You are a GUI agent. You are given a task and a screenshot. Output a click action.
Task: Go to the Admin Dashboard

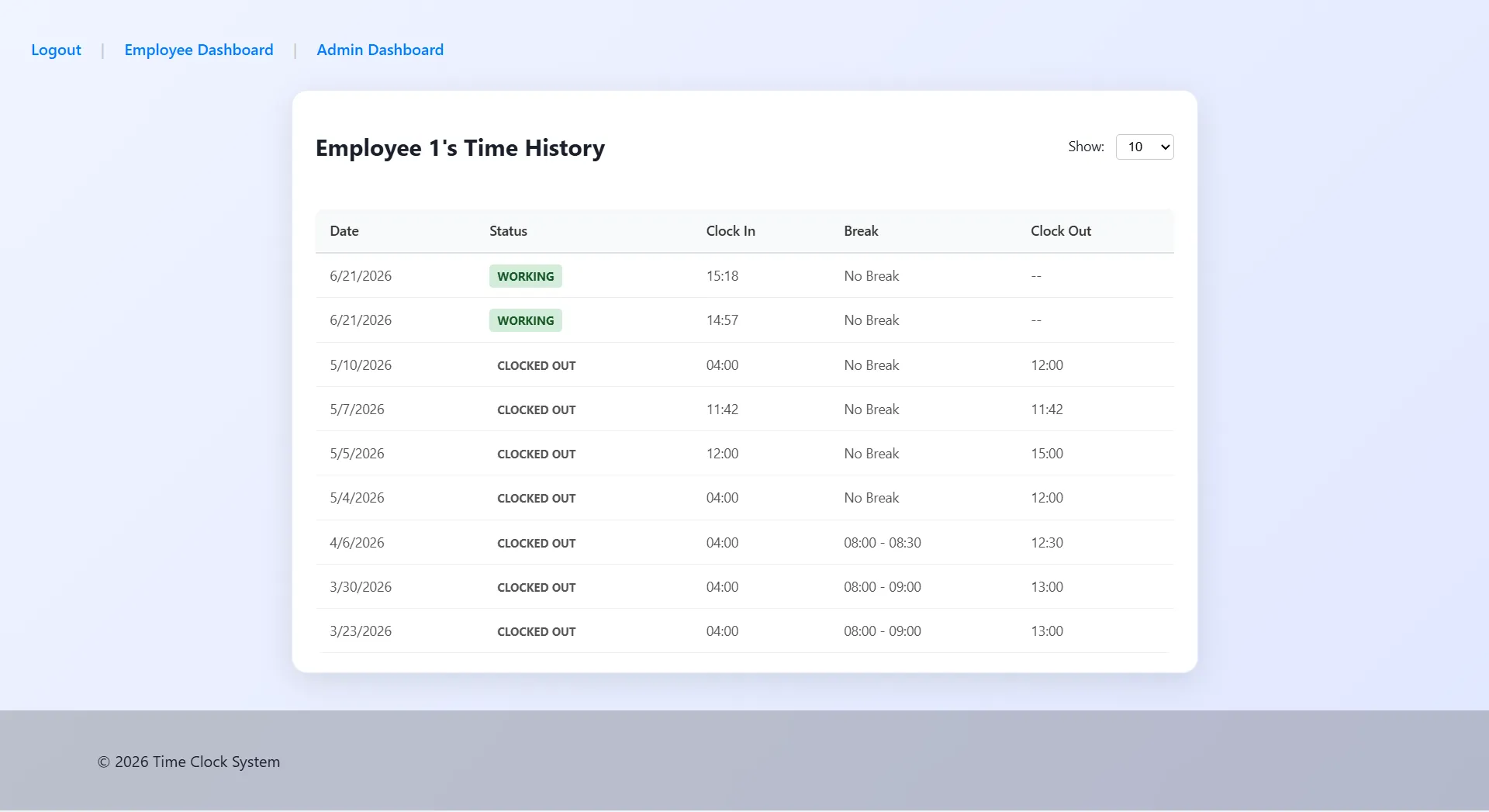click(380, 50)
